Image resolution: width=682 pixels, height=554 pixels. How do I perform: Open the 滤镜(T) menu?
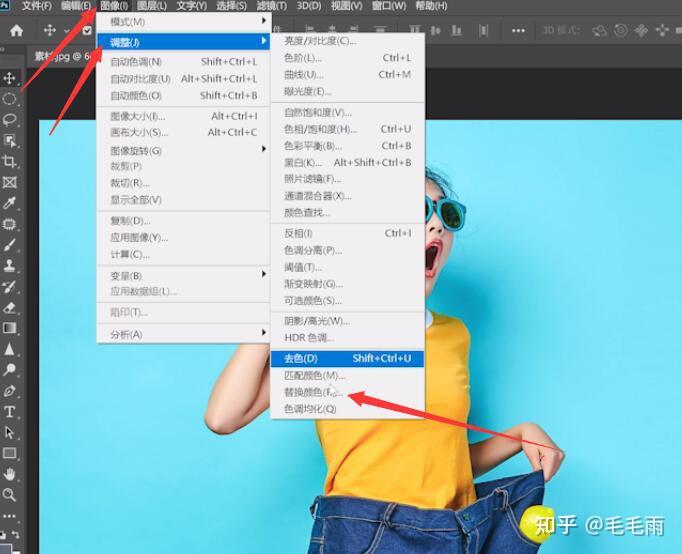pos(272,6)
